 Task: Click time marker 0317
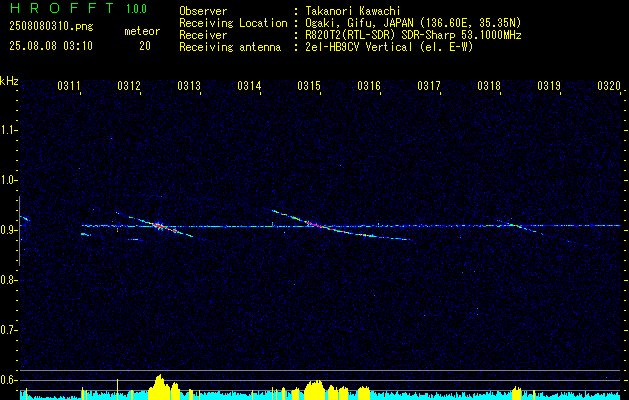point(429,86)
